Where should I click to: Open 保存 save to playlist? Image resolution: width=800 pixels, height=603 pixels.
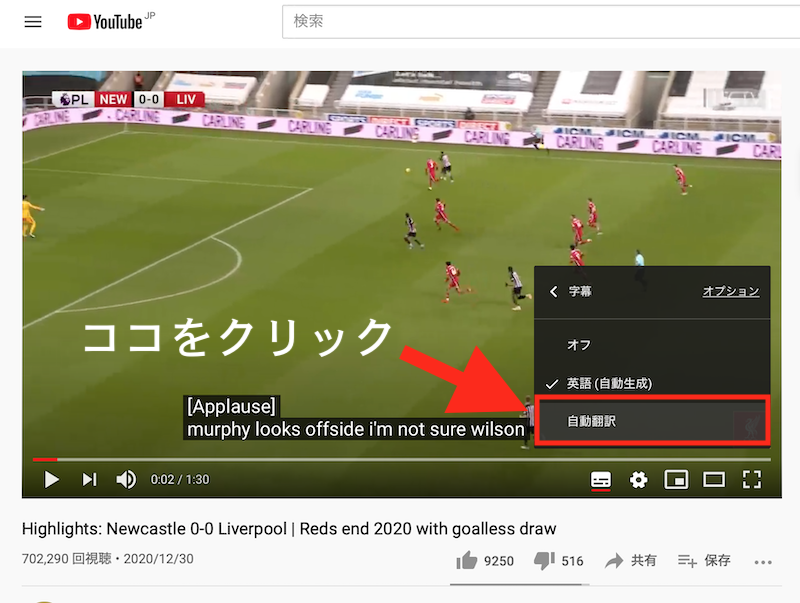704,561
